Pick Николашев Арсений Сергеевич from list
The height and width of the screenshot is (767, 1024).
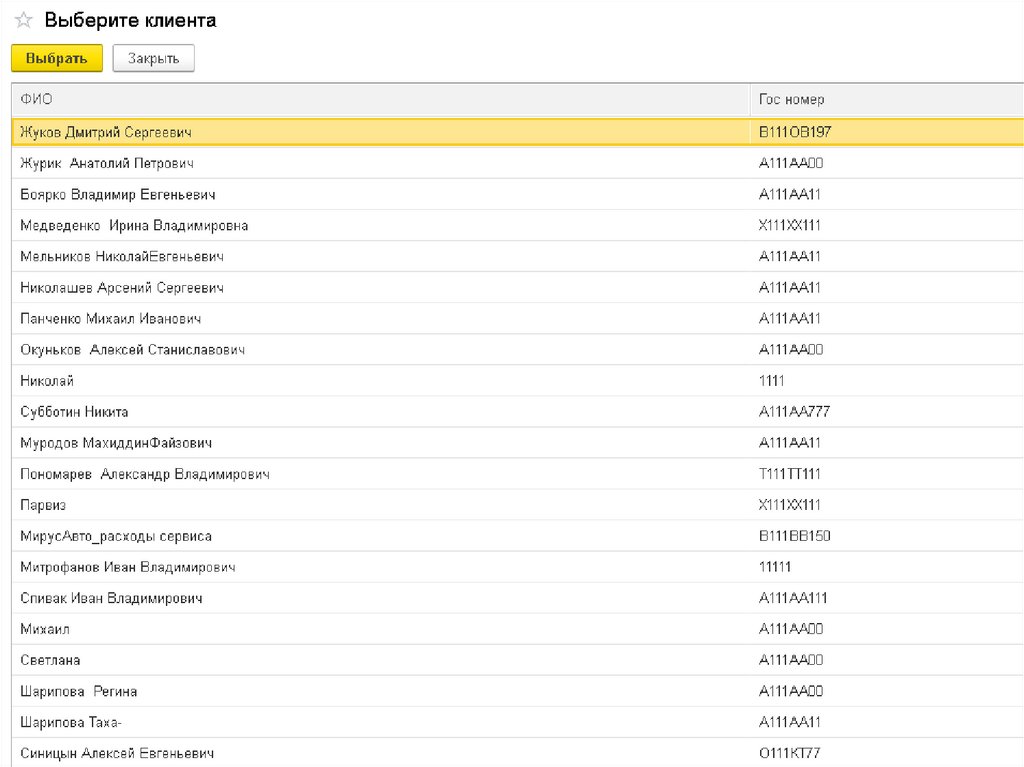click(121, 288)
